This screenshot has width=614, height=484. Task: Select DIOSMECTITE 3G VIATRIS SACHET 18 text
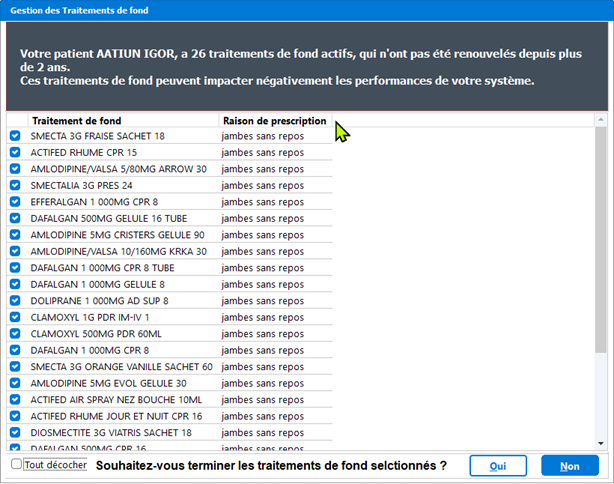pyautogui.click(x=111, y=432)
